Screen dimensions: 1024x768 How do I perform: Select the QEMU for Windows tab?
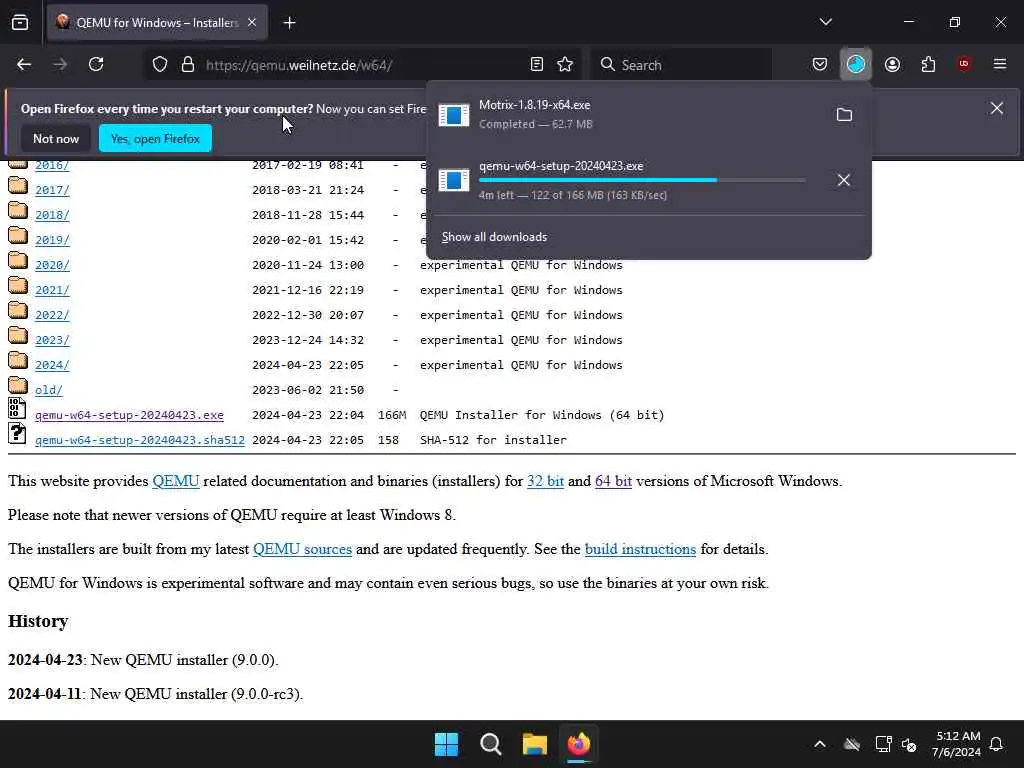click(x=157, y=22)
